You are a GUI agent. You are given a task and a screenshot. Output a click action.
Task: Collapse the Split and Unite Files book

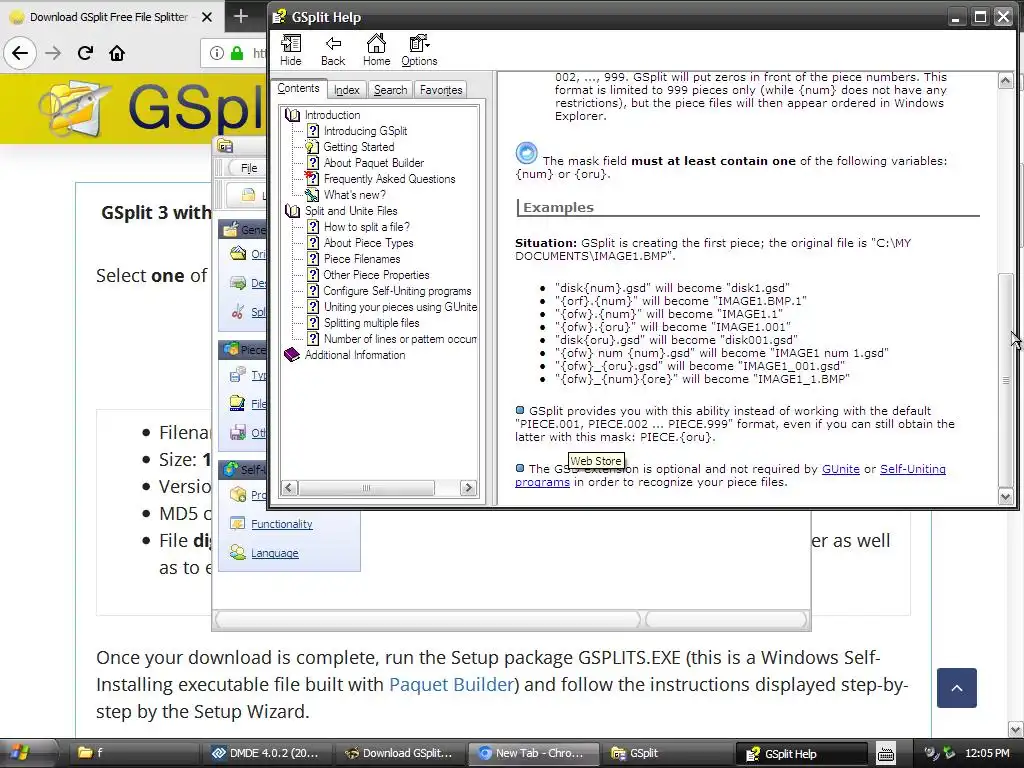(x=292, y=211)
